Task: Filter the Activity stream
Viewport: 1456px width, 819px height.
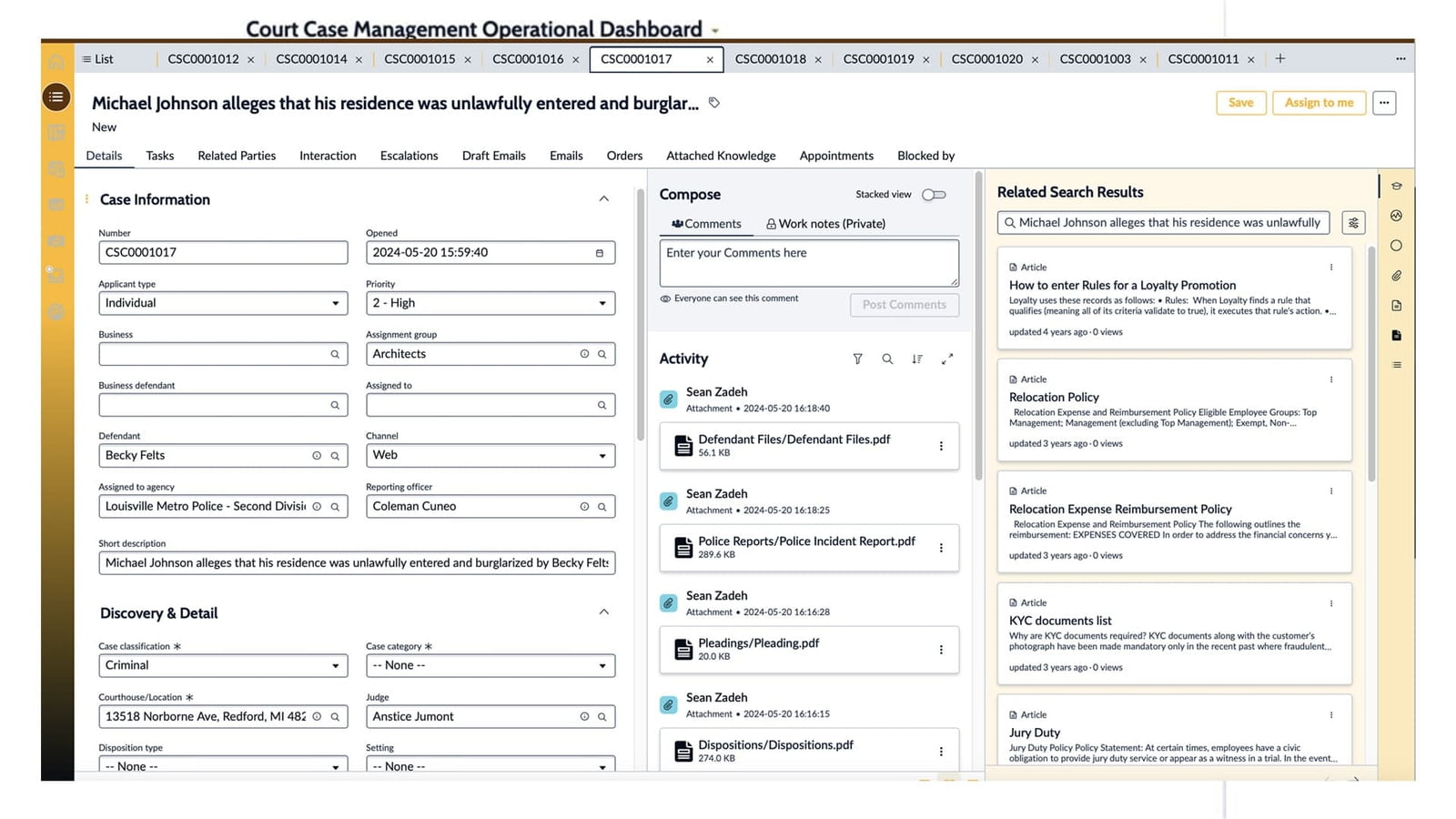Action: (x=857, y=359)
